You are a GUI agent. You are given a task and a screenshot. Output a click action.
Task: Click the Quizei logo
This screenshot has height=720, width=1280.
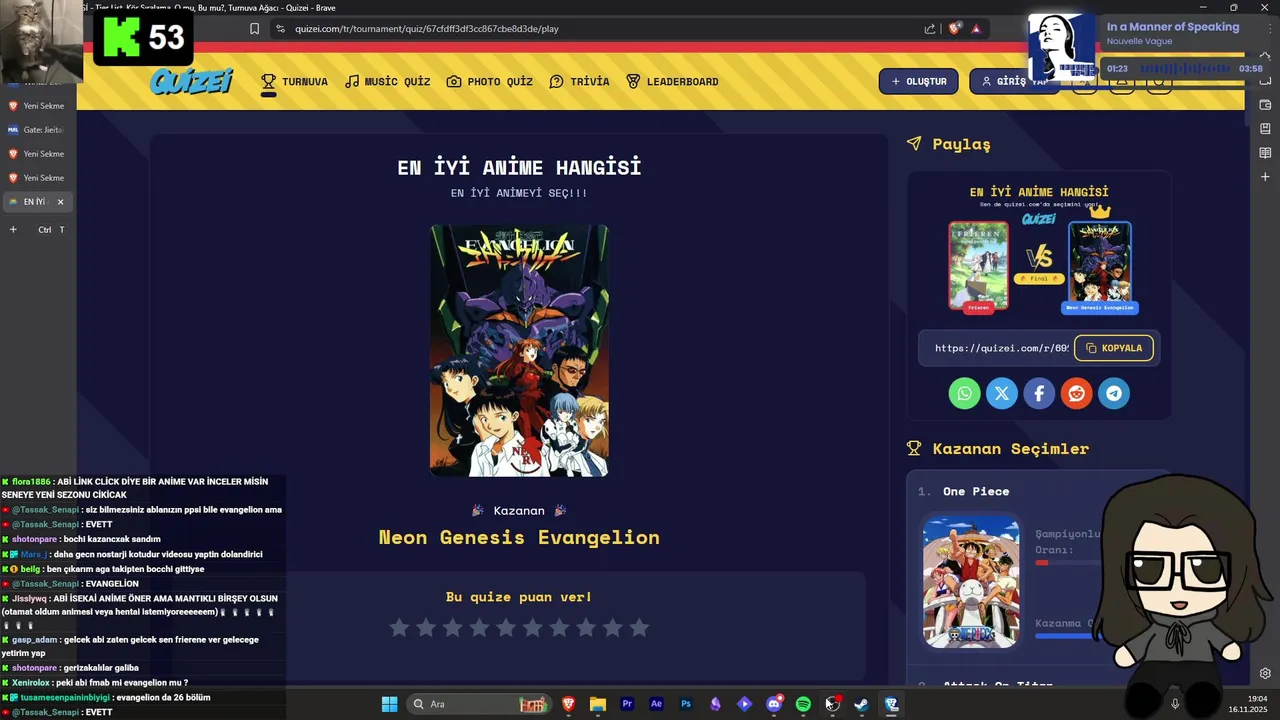coord(191,81)
